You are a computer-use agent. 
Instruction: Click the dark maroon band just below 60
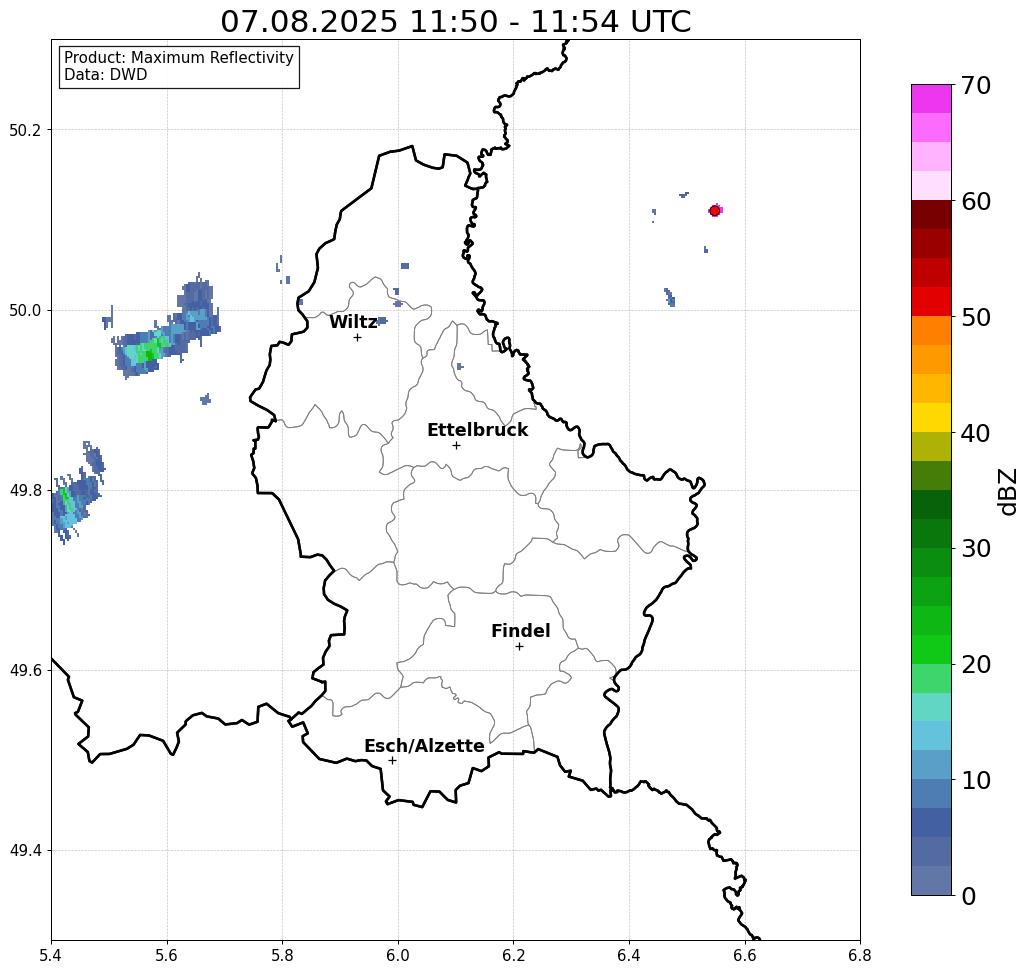pos(931,215)
